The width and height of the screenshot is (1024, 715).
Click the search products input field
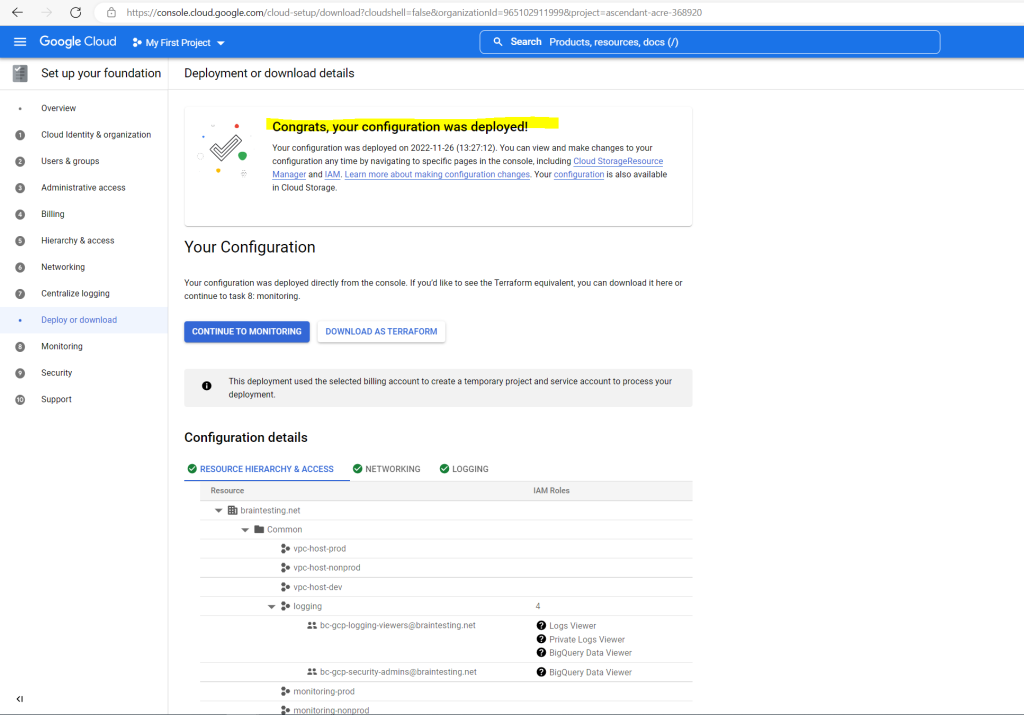click(x=710, y=42)
